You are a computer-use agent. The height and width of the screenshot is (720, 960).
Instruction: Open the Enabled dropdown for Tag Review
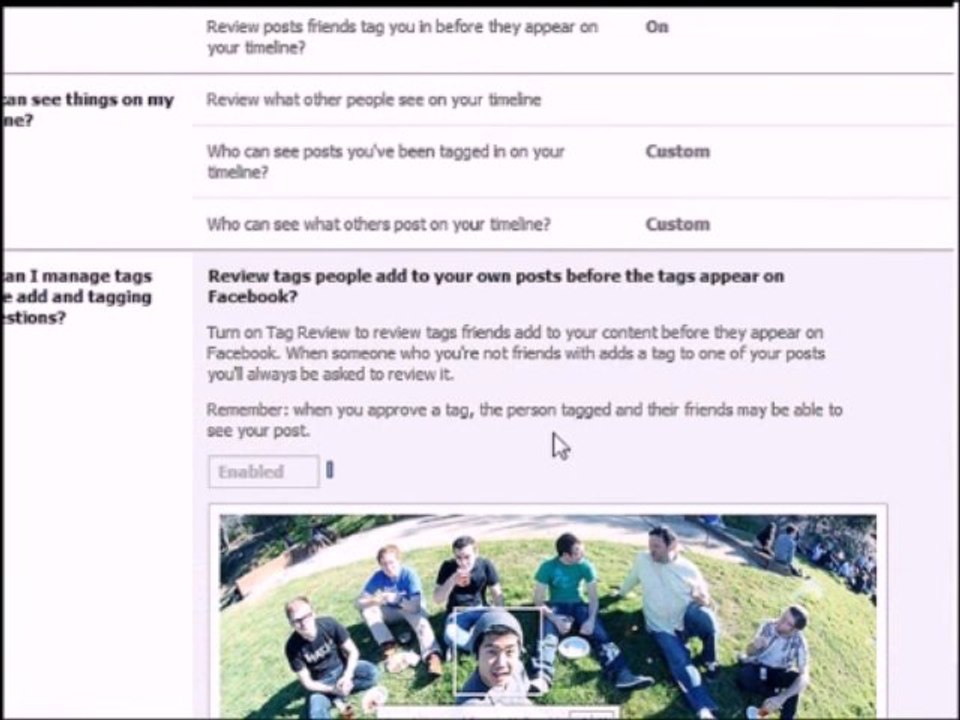264,471
